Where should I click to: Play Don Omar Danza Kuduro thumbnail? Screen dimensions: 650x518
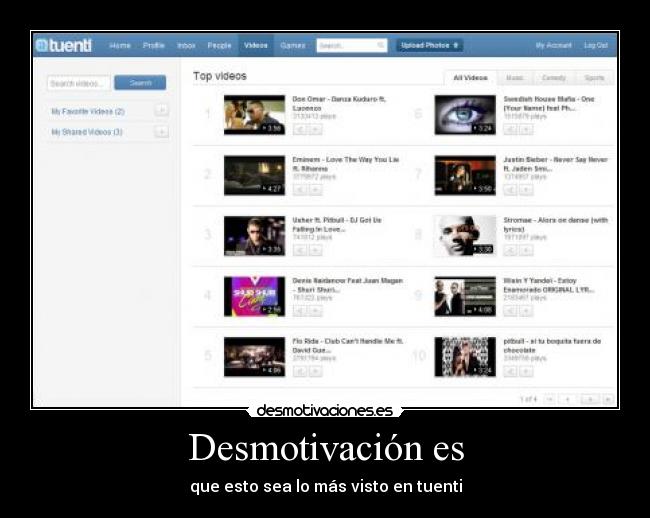[255, 115]
